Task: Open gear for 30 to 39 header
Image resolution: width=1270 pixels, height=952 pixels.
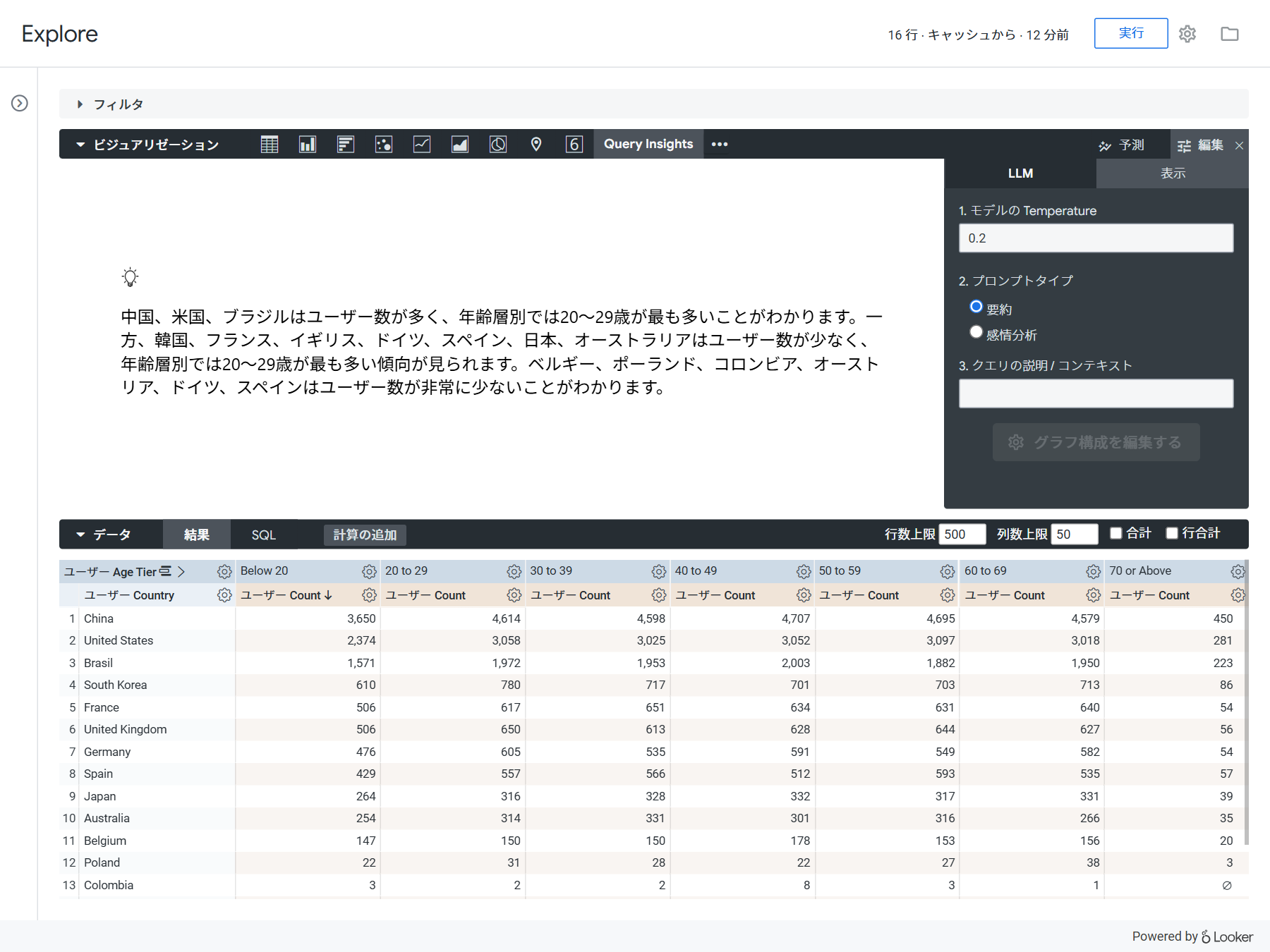Action: [659, 571]
